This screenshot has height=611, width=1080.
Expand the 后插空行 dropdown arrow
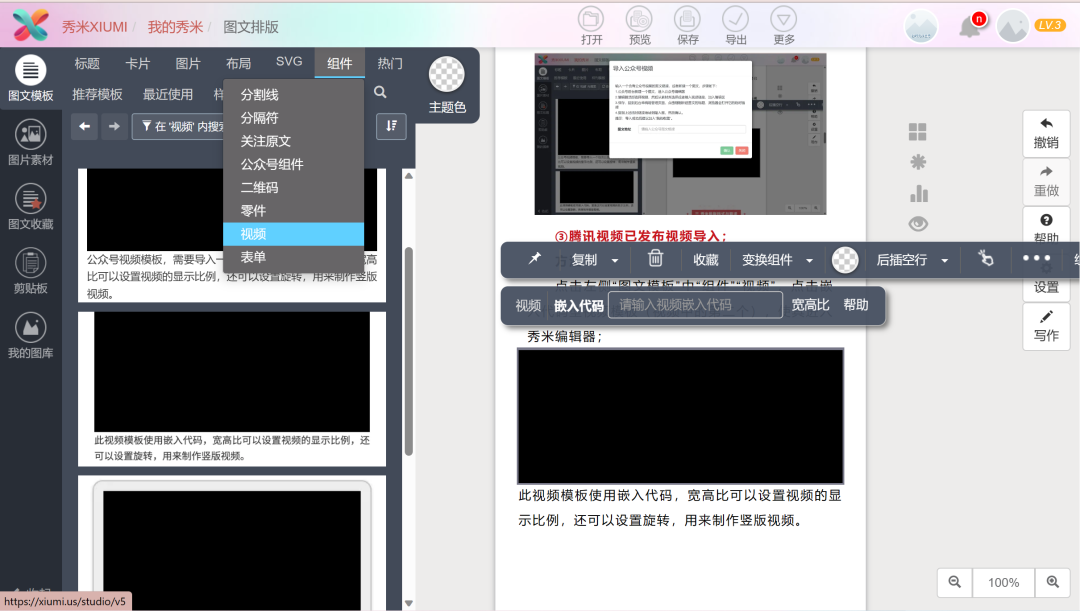click(944, 260)
